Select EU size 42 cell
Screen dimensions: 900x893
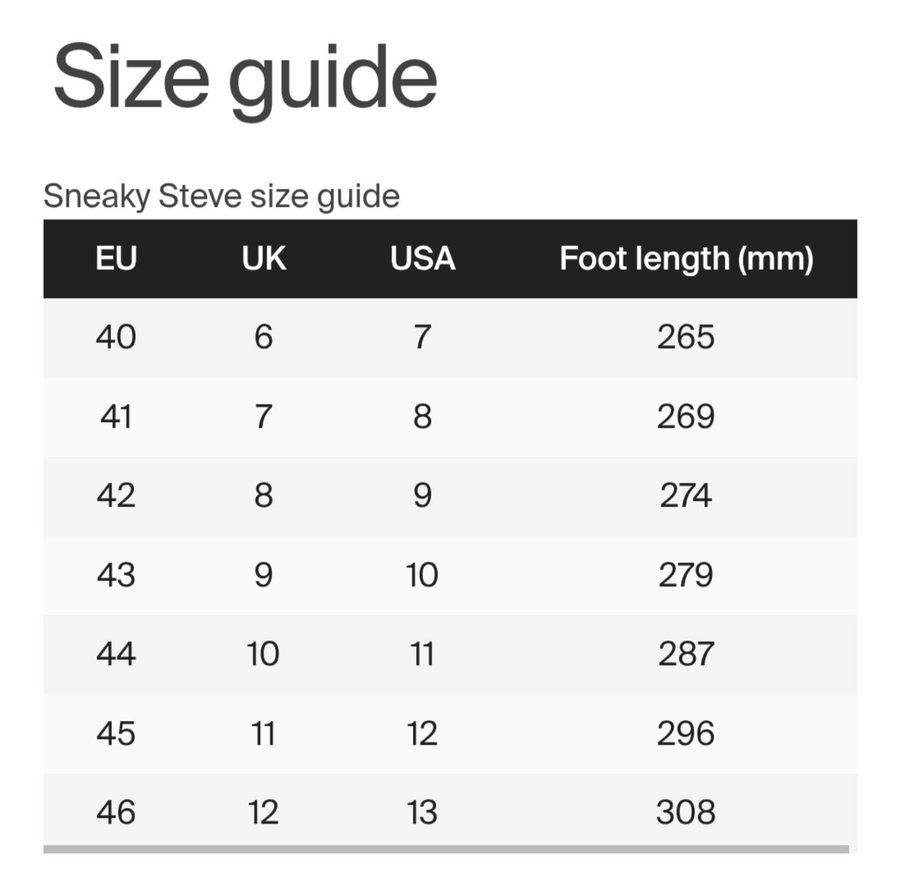click(x=116, y=495)
